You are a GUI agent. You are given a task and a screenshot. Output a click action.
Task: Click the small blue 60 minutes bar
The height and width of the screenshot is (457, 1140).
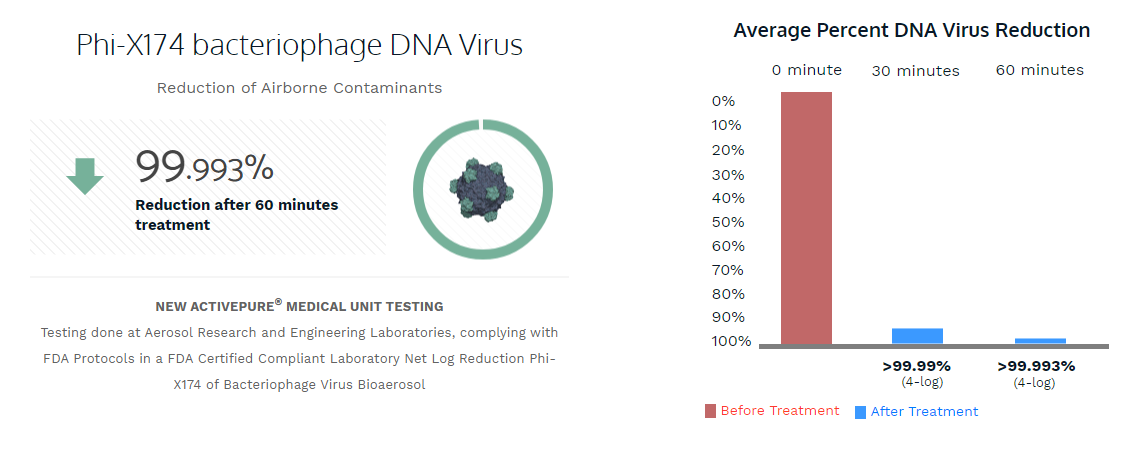(x=1040, y=341)
